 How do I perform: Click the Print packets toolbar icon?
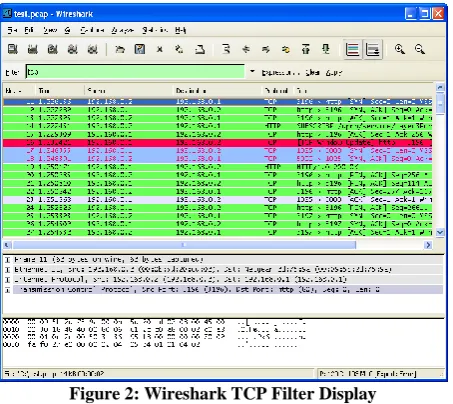coord(200,49)
